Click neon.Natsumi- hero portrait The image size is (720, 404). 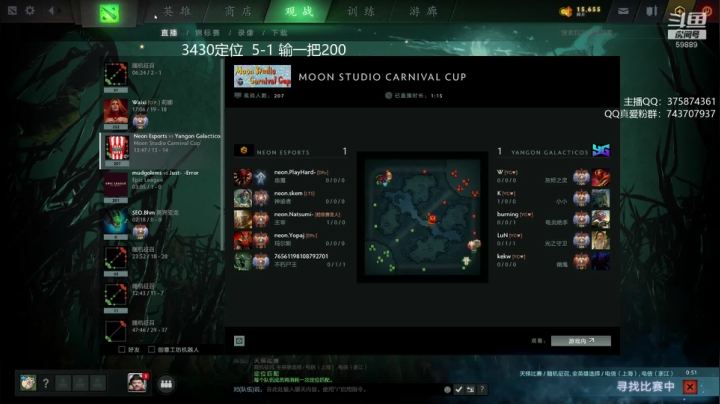[x=243, y=219]
